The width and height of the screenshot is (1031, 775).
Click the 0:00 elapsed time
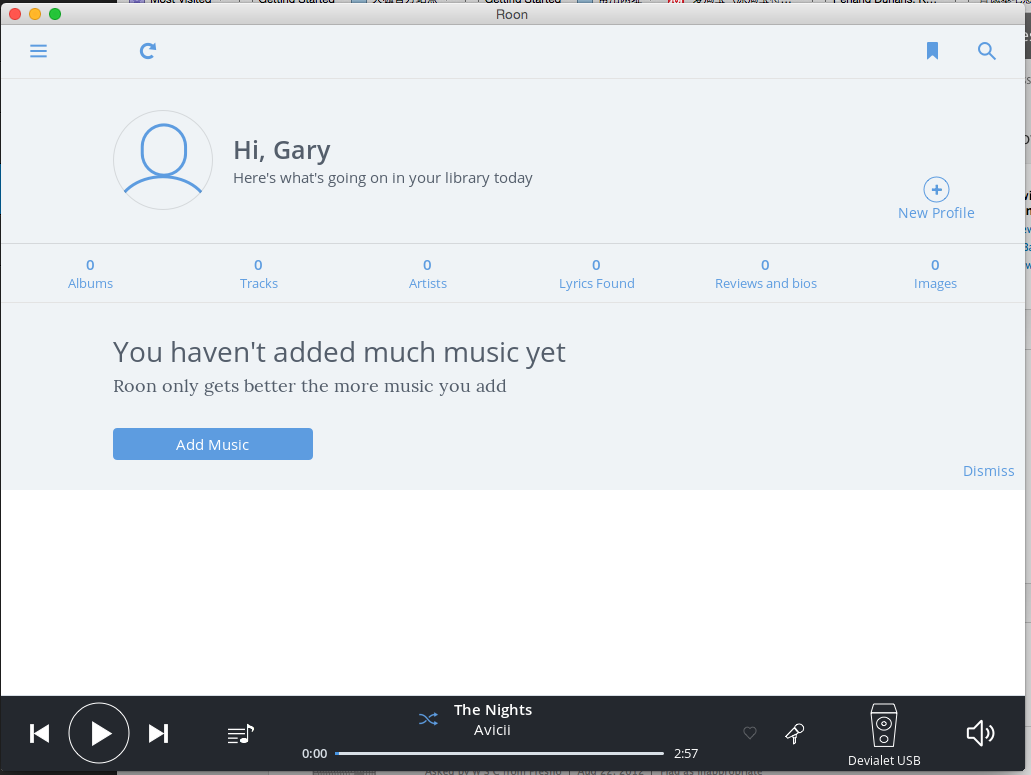click(314, 753)
